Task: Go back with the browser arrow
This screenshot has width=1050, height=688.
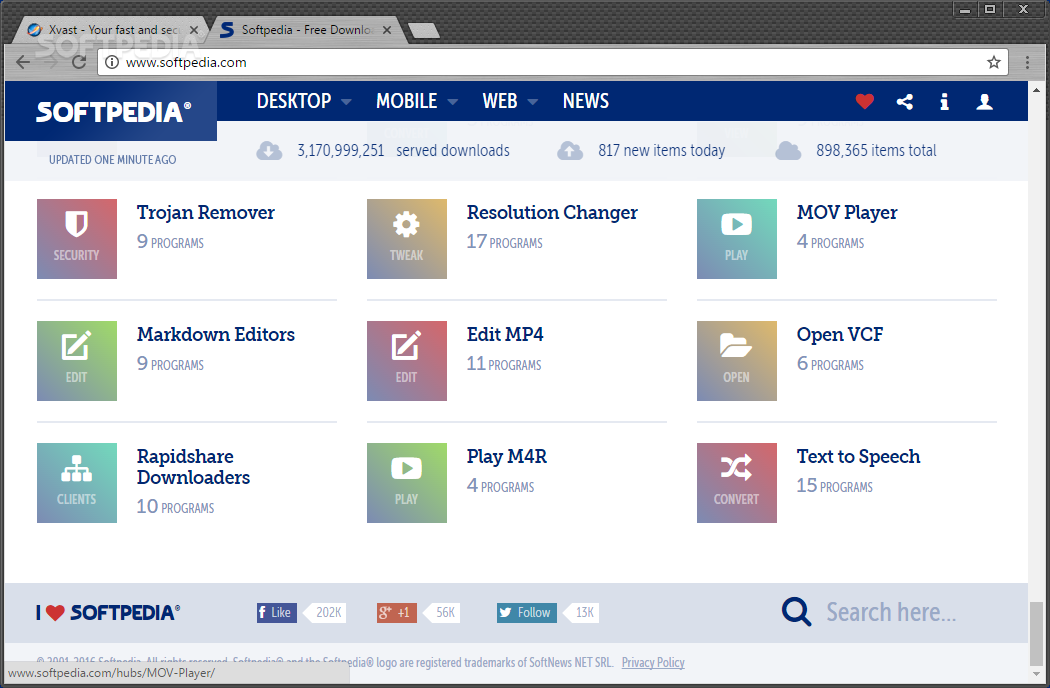Action: pyautogui.click(x=23, y=62)
